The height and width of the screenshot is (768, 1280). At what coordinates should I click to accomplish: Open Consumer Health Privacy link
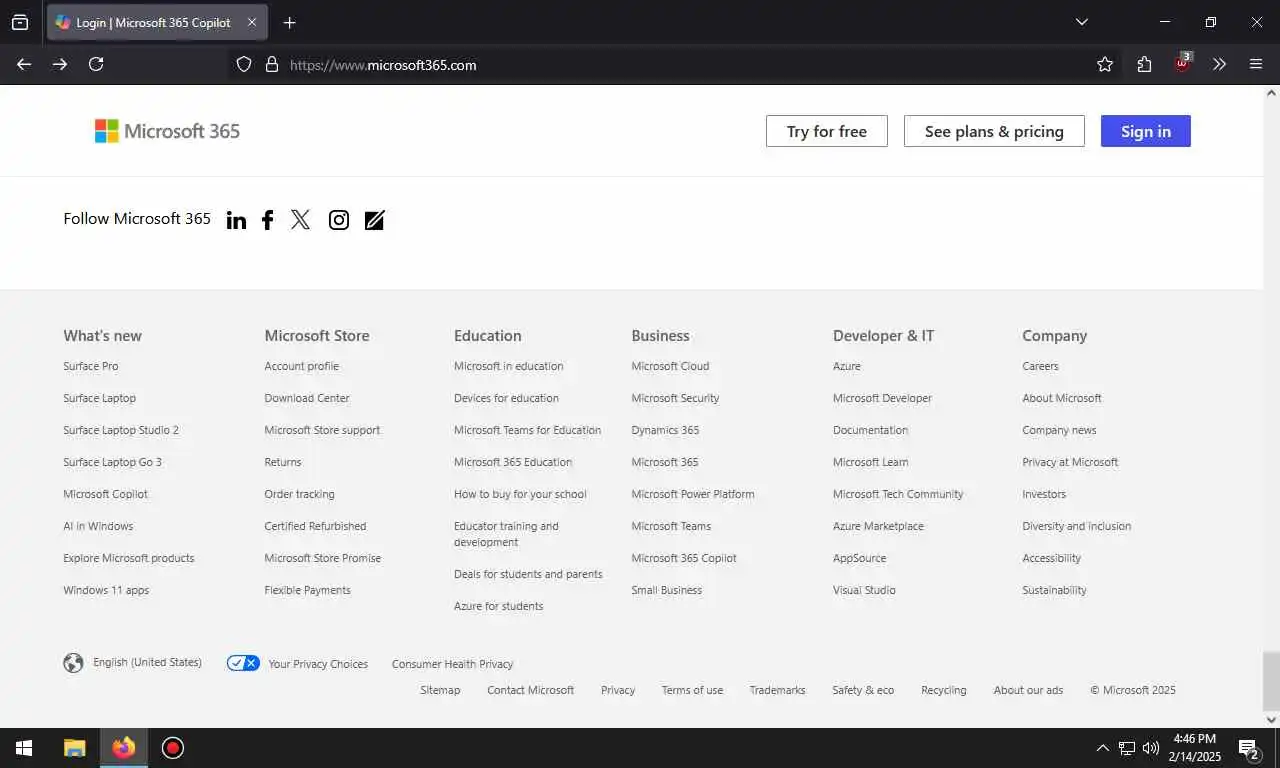(x=452, y=664)
